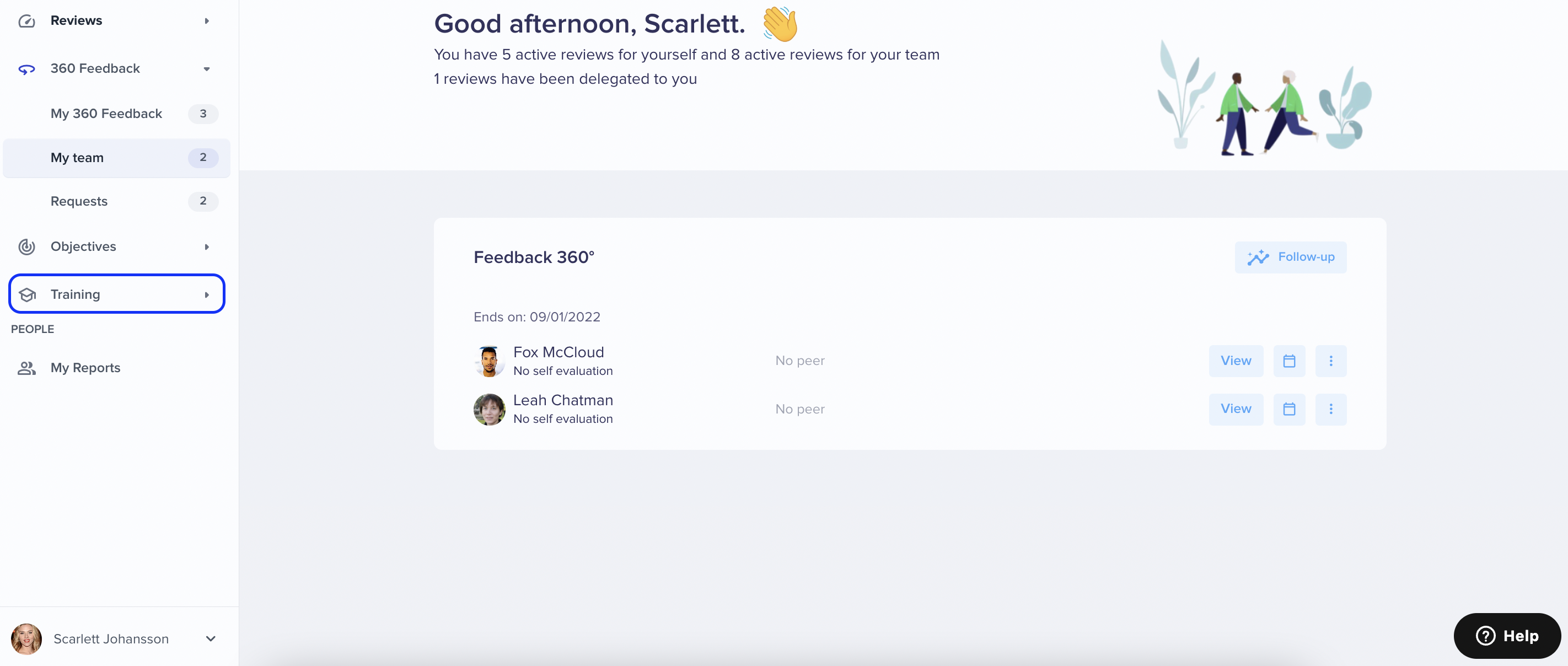Click the Training graduation cap icon

coord(27,294)
